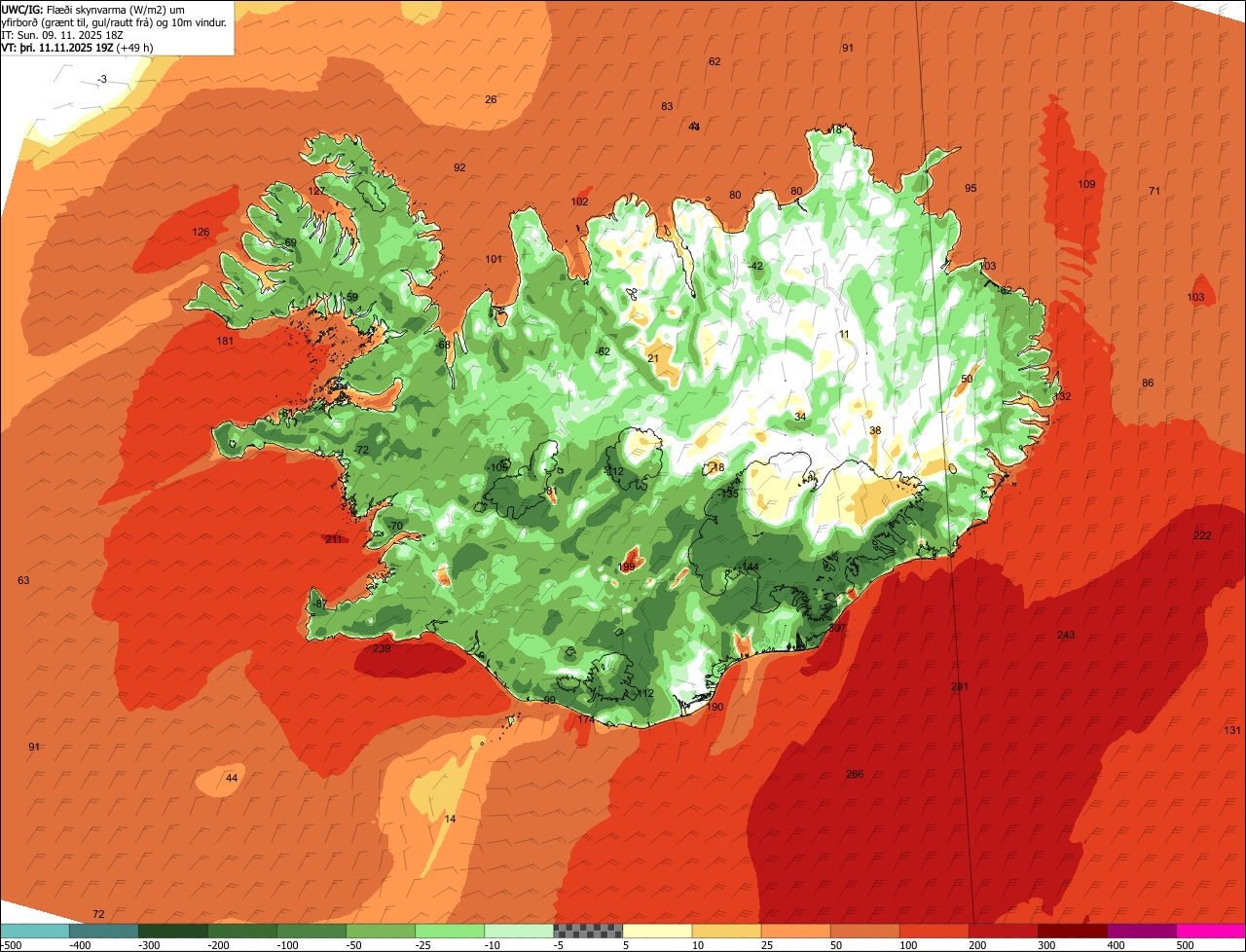This screenshot has height=952, width=1246.
Task: Select the pale yellow 5 to 10 swatch
Action: pos(657,931)
